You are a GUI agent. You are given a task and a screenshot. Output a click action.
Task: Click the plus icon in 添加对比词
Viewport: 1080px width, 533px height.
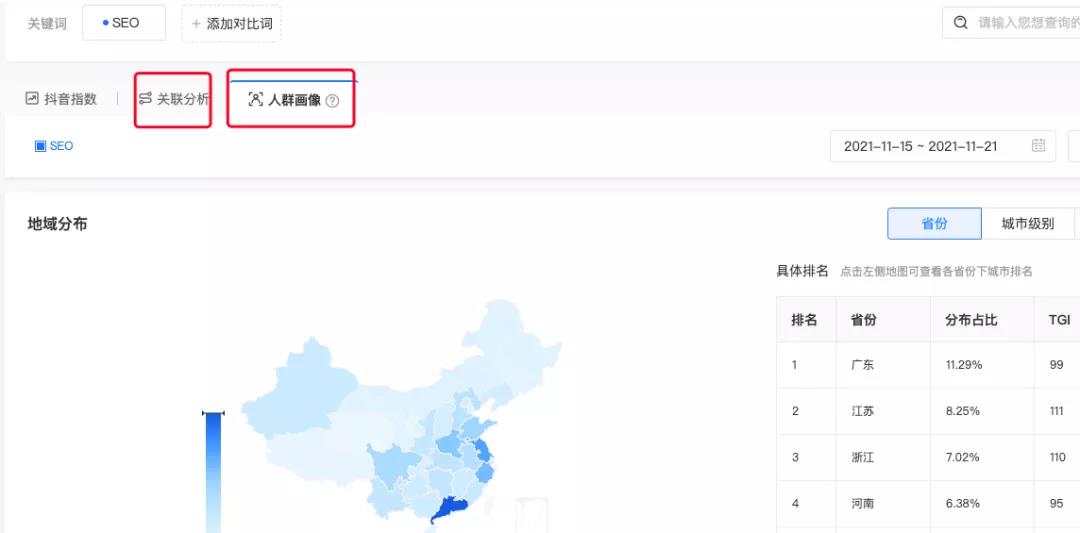coord(196,23)
